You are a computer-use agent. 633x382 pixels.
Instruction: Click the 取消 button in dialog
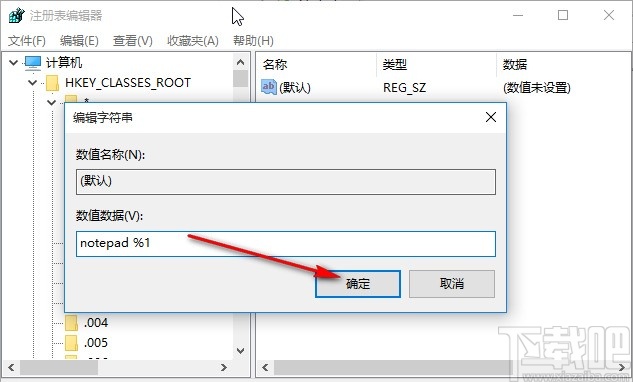[x=452, y=284]
